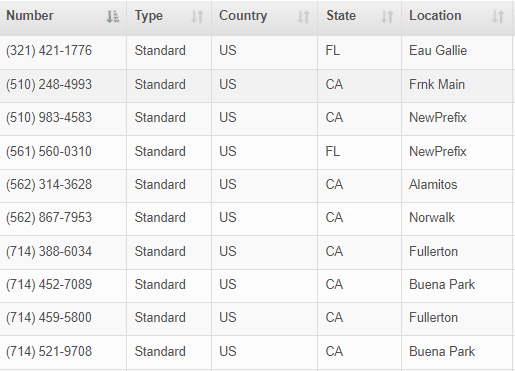The image size is (515, 371).
Task: Select phone number (714) 452-7089
Action: click(x=49, y=284)
